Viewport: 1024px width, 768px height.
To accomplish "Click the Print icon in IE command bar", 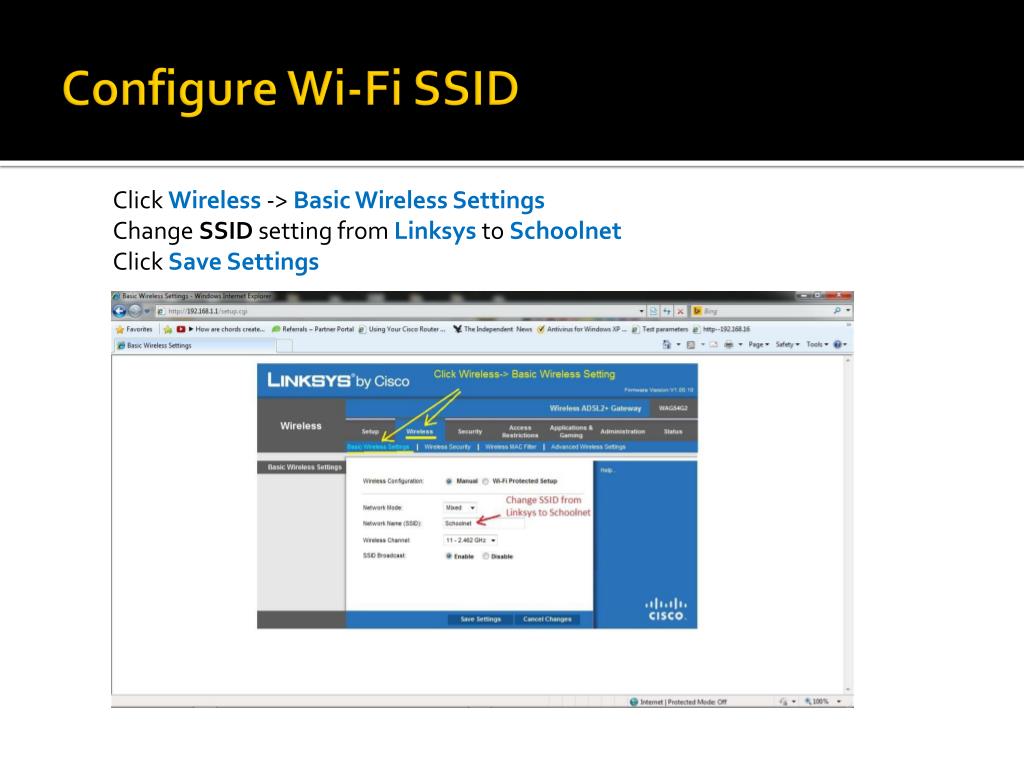I will pos(728,344).
